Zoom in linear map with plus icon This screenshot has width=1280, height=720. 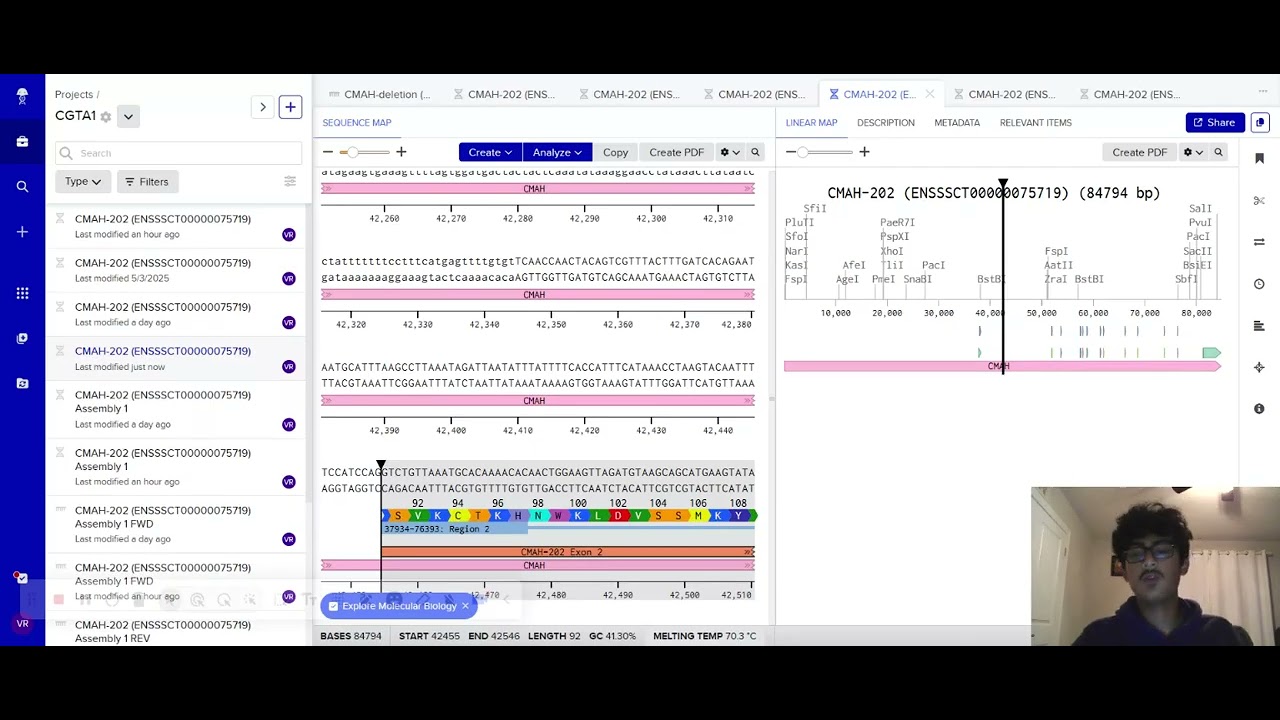(864, 152)
